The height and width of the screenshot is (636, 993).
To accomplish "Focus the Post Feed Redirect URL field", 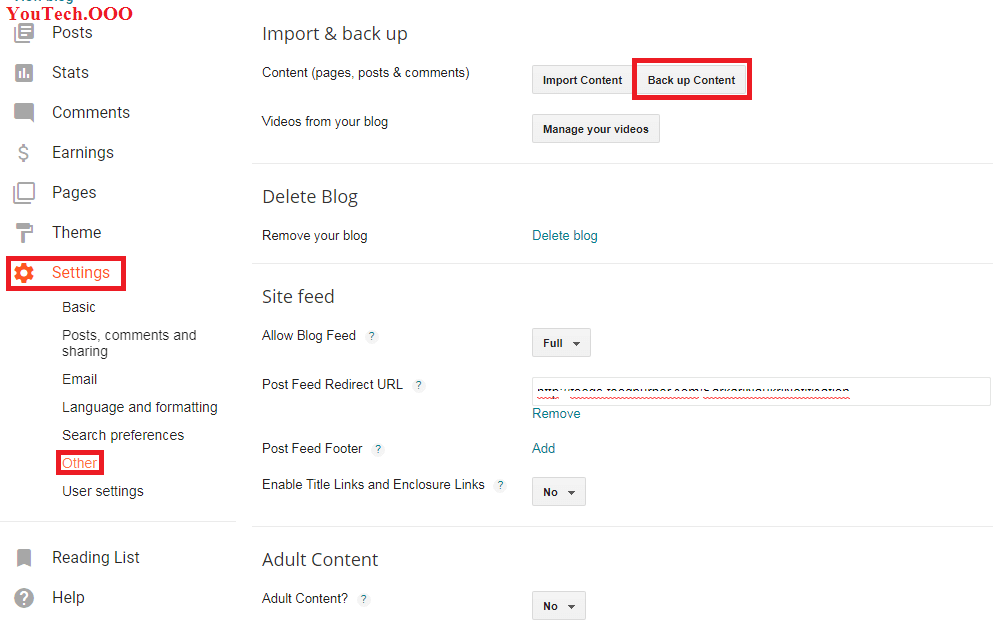I will point(761,391).
